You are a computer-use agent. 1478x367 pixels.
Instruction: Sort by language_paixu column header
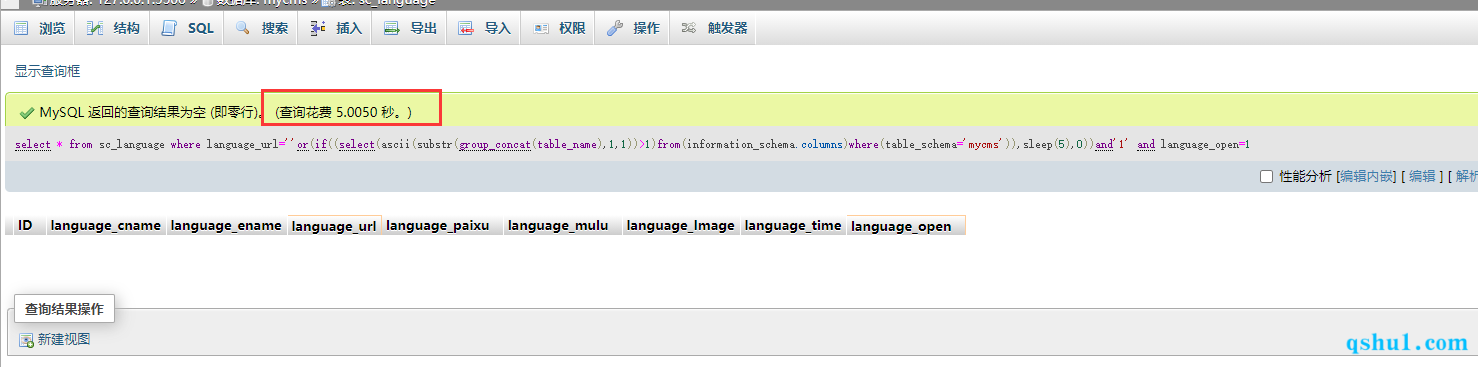437,225
